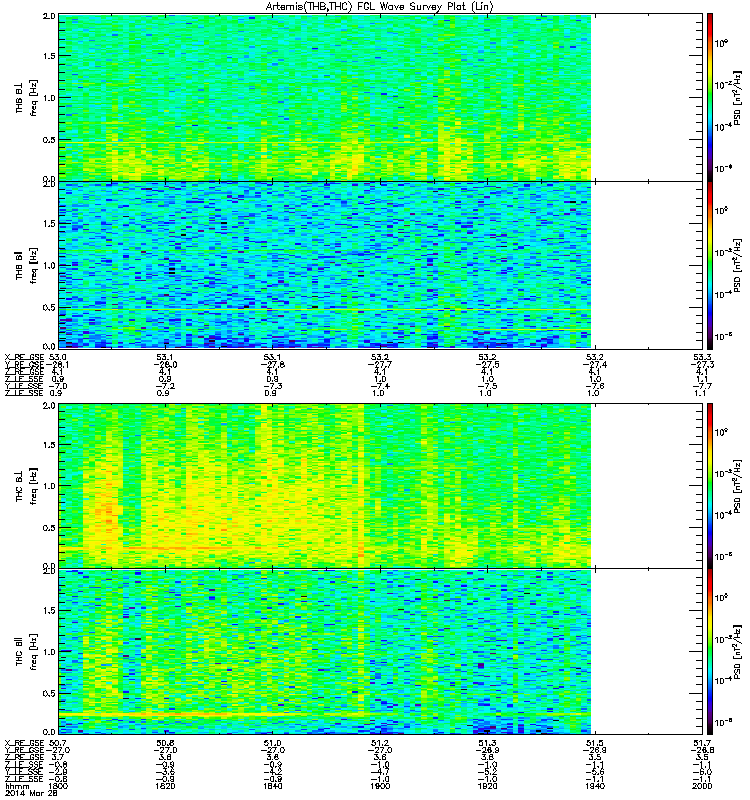The image size is (750, 800).
Task: Select the 1920 time tick label
Action: tap(487, 786)
